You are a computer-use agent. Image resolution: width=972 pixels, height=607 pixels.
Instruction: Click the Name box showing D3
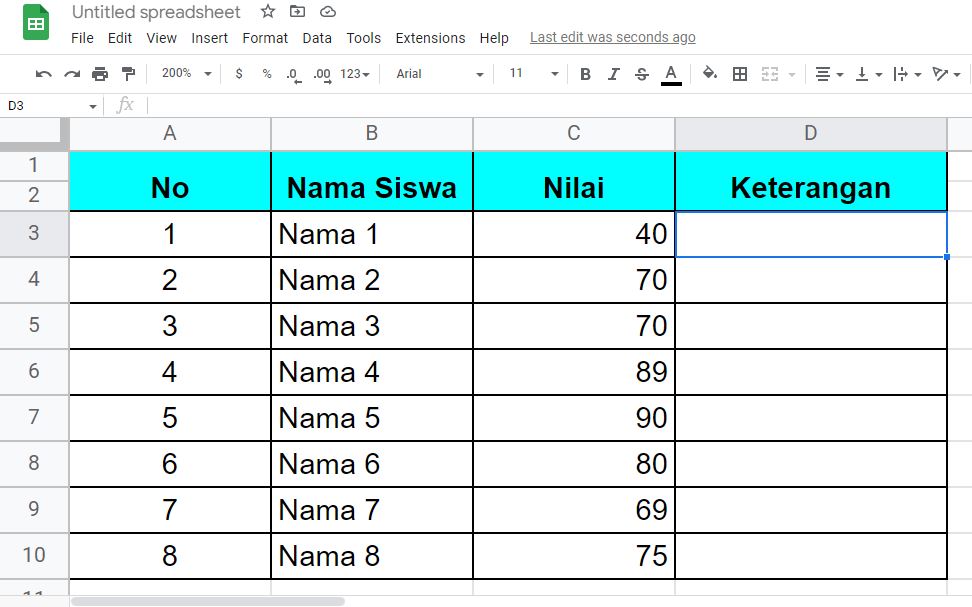pyautogui.click(x=51, y=106)
